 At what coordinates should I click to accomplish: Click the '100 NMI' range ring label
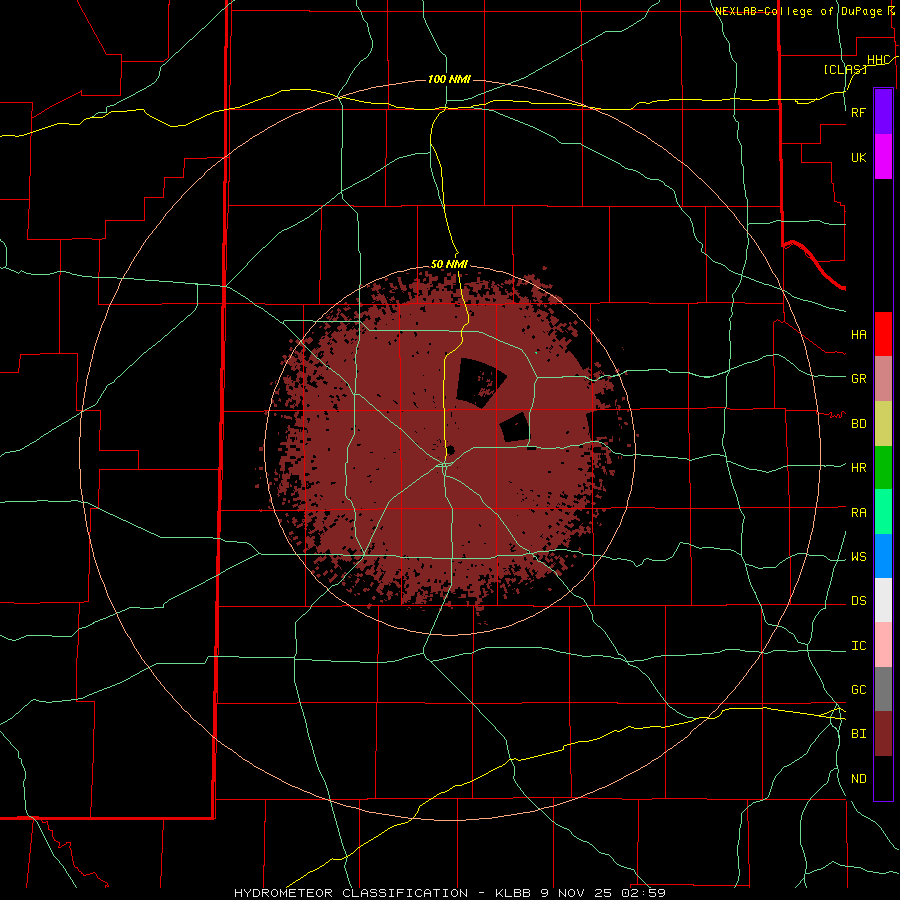449,79
